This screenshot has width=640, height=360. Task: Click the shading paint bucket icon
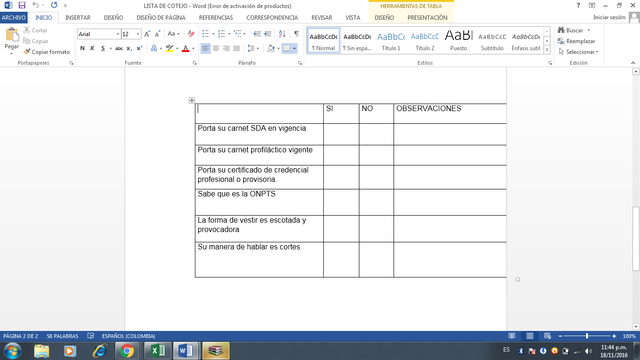pyautogui.click(x=271, y=48)
